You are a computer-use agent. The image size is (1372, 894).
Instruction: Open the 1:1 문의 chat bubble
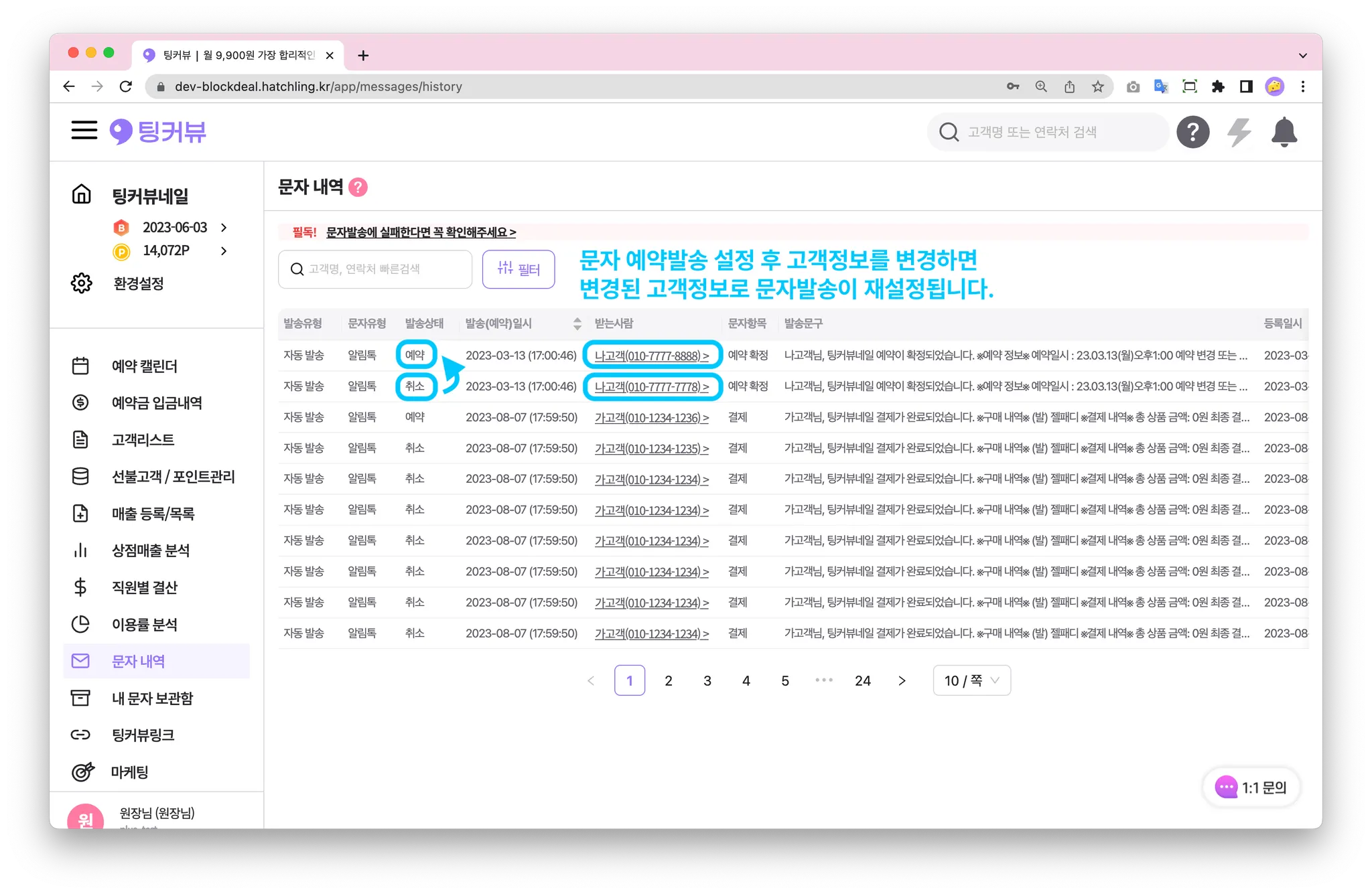[1251, 788]
